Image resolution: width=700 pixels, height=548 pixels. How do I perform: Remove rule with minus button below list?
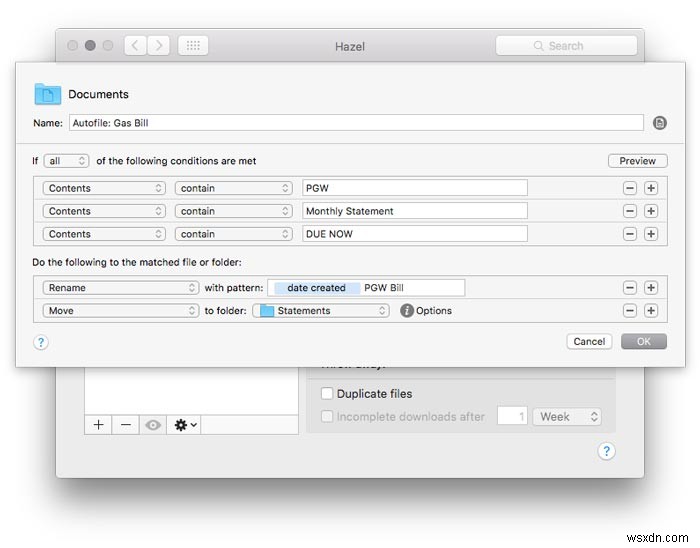(x=125, y=425)
